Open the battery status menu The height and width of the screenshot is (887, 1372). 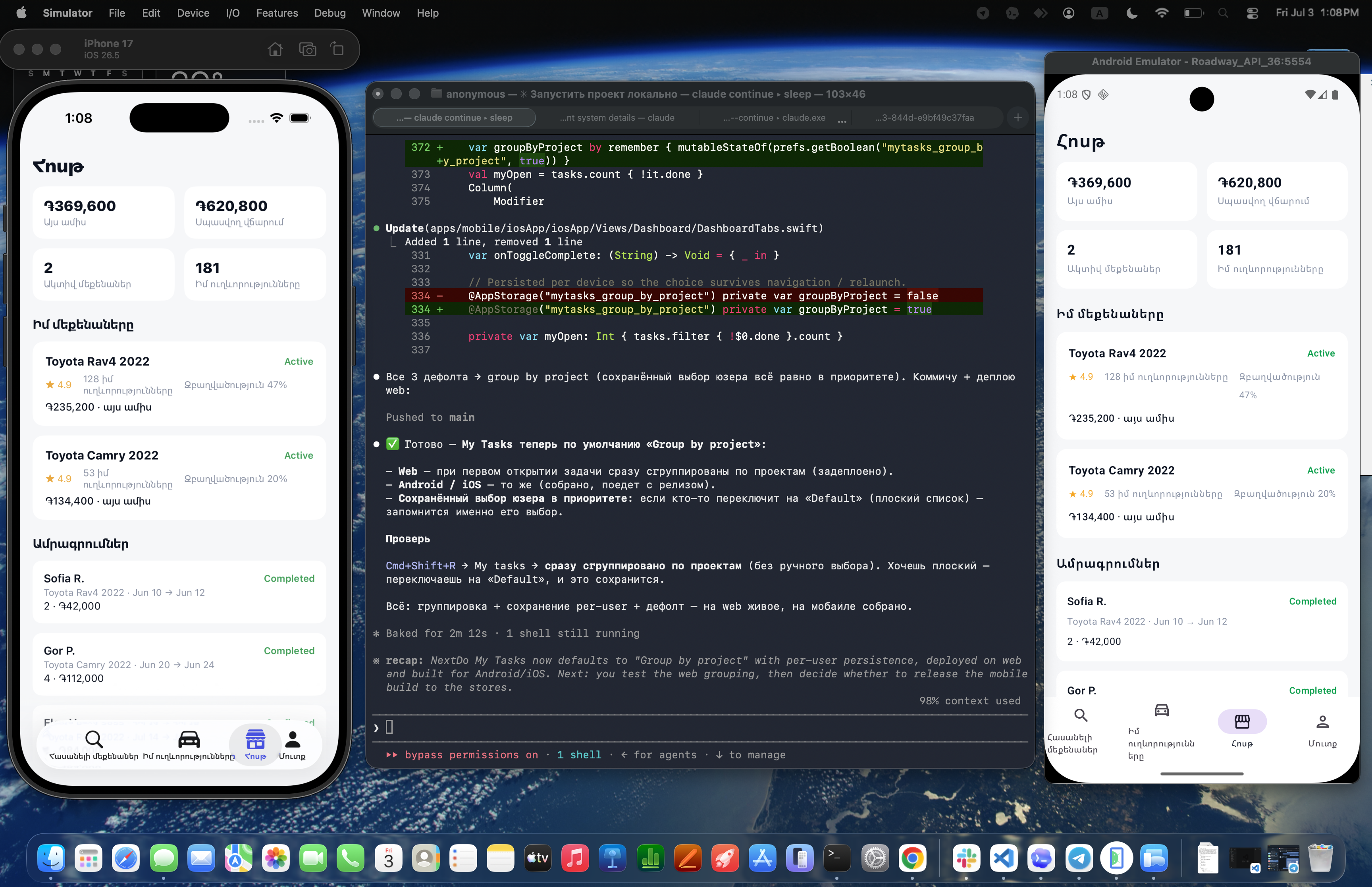pos(1193,13)
